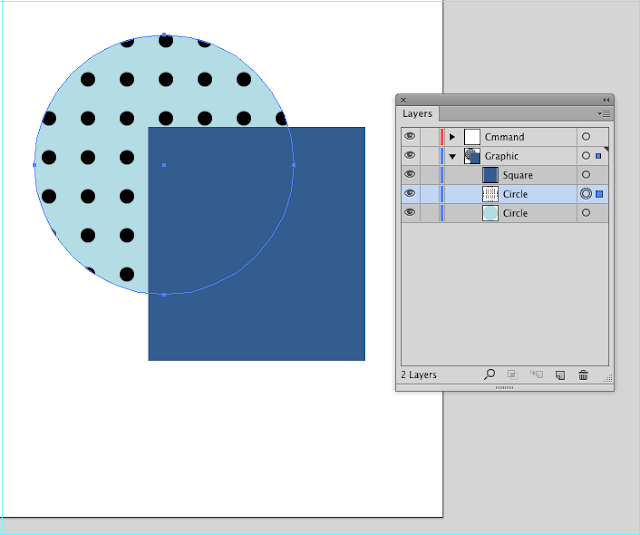Open the Layers panel flyout menu
This screenshot has height=535, width=640.
click(x=604, y=114)
